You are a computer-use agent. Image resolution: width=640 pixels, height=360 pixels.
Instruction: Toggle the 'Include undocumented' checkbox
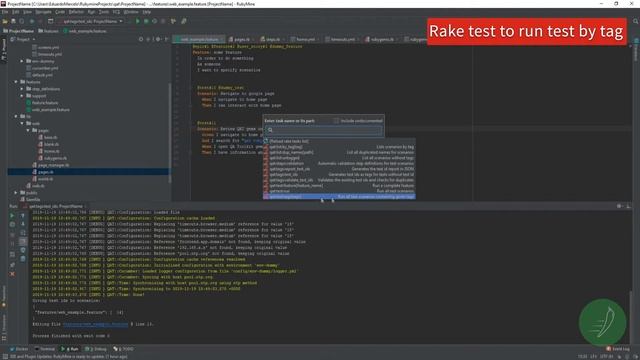[336, 121]
